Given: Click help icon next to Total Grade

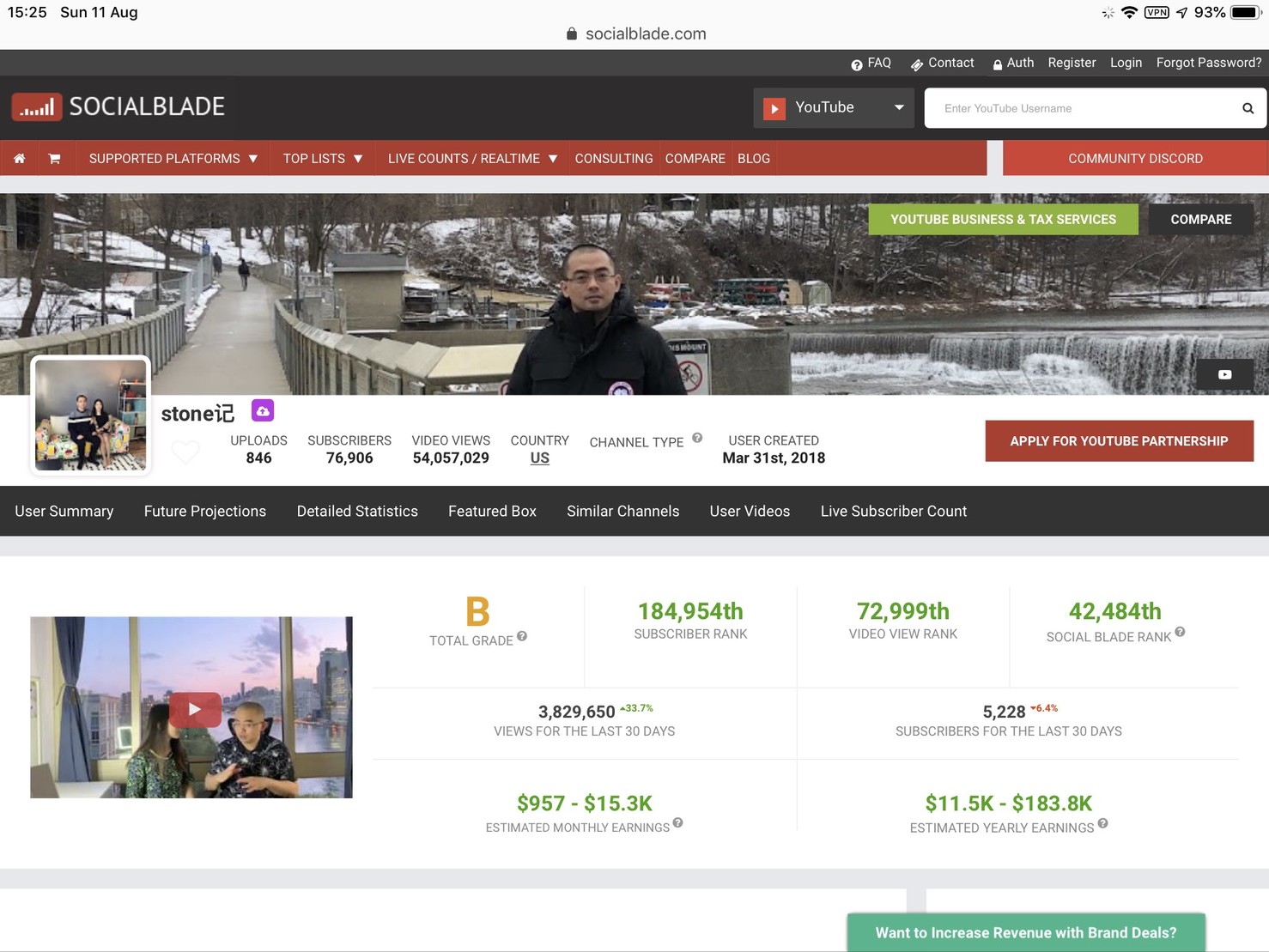Looking at the screenshot, I should (522, 636).
